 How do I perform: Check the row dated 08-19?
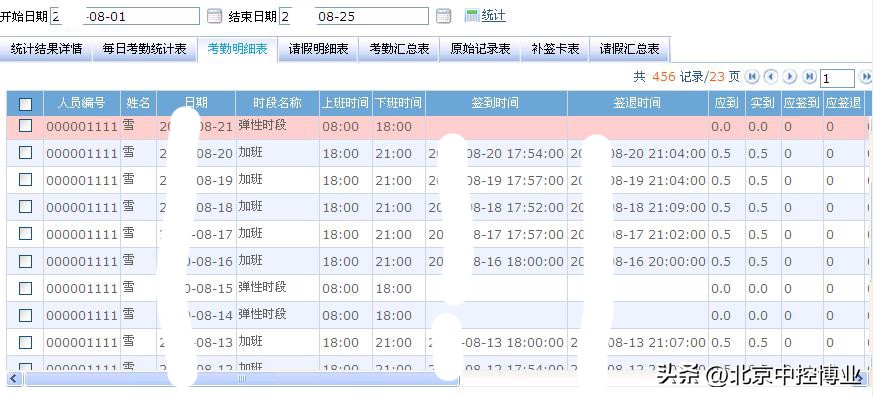26,179
